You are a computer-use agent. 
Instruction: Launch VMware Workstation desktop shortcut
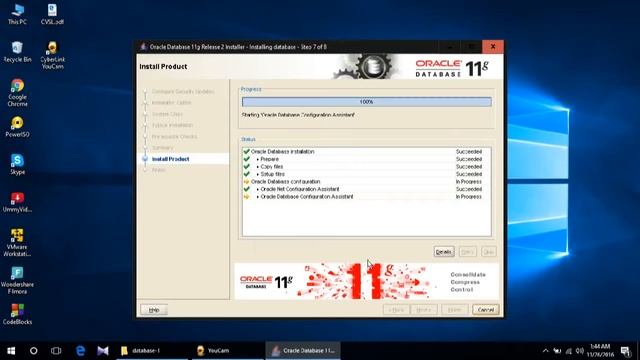click(17, 242)
